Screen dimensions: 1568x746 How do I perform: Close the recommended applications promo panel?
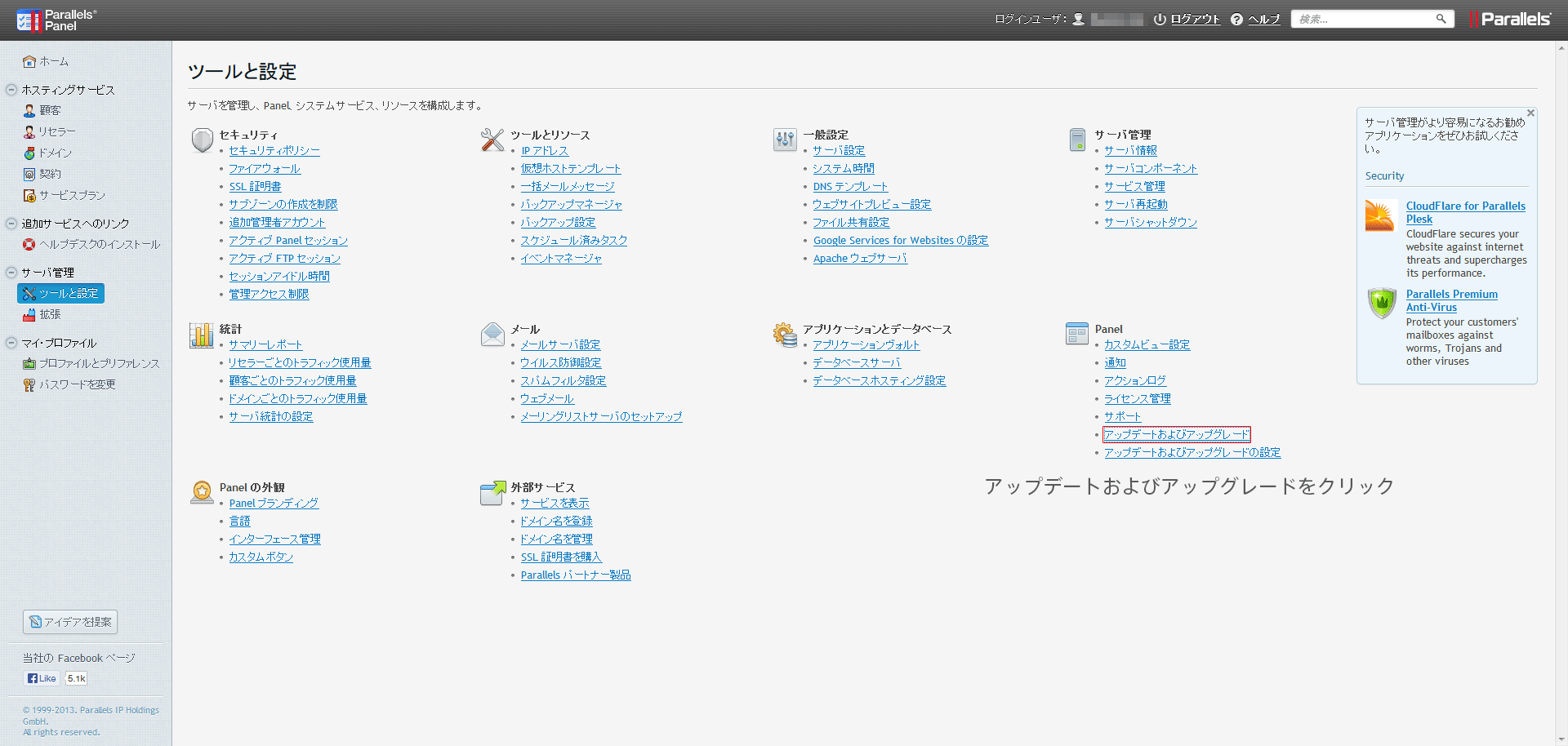click(x=1530, y=113)
